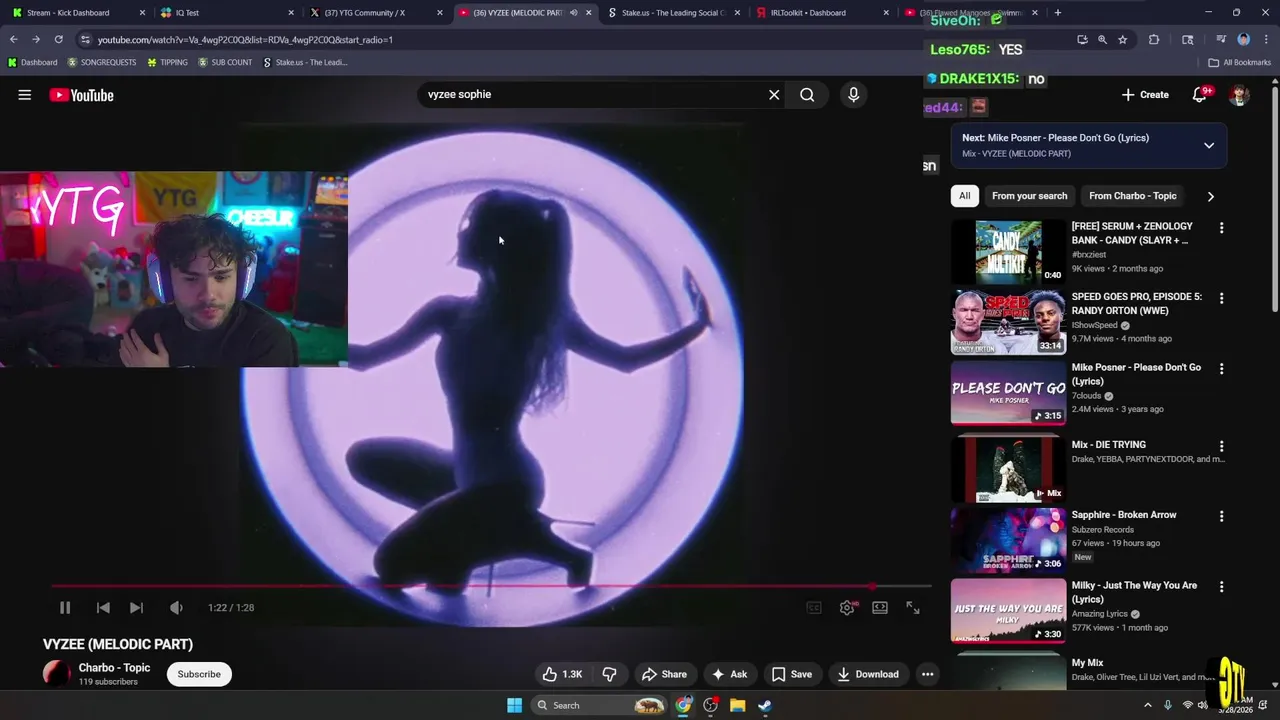Open 'Milky - Just The Way You Are' title
The image size is (1280, 720).
click(1134, 592)
